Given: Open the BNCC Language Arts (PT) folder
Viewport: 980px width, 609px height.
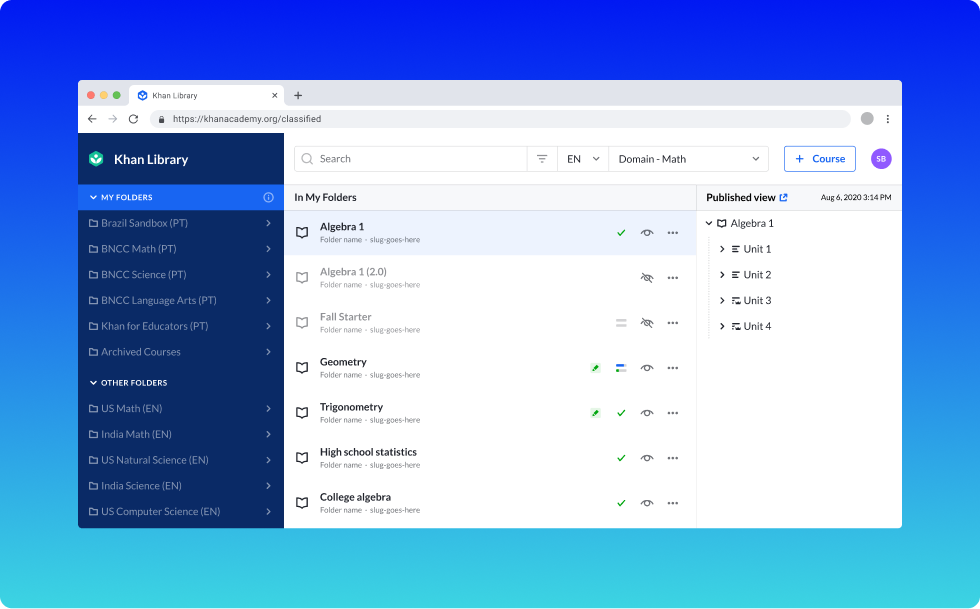Looking at the screenshot, I should point(181,300).
